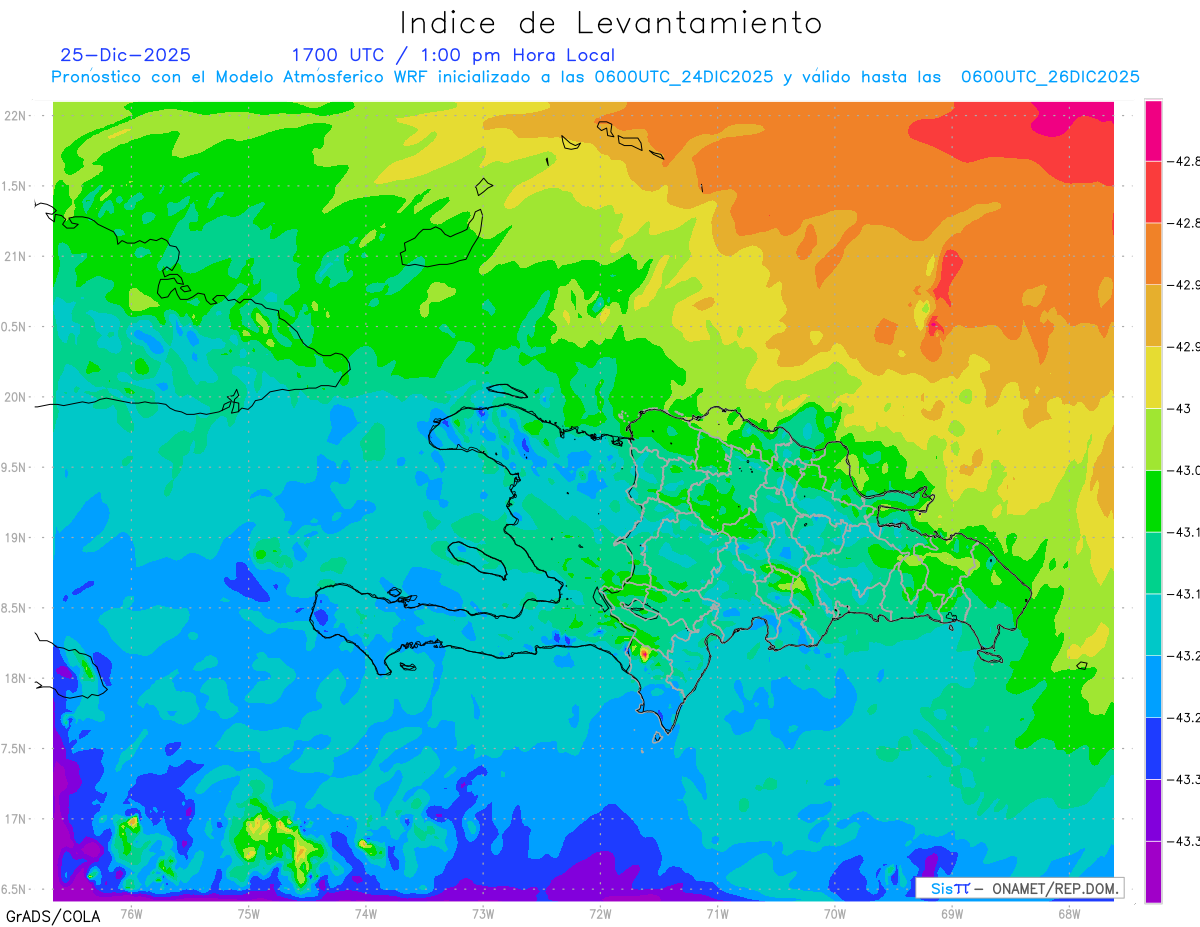The height and width of the screenshot is (927, 1200).
Task: Select the date label '25-Dic-2025'
Action: pyautogui.click(x=126, y=55)
